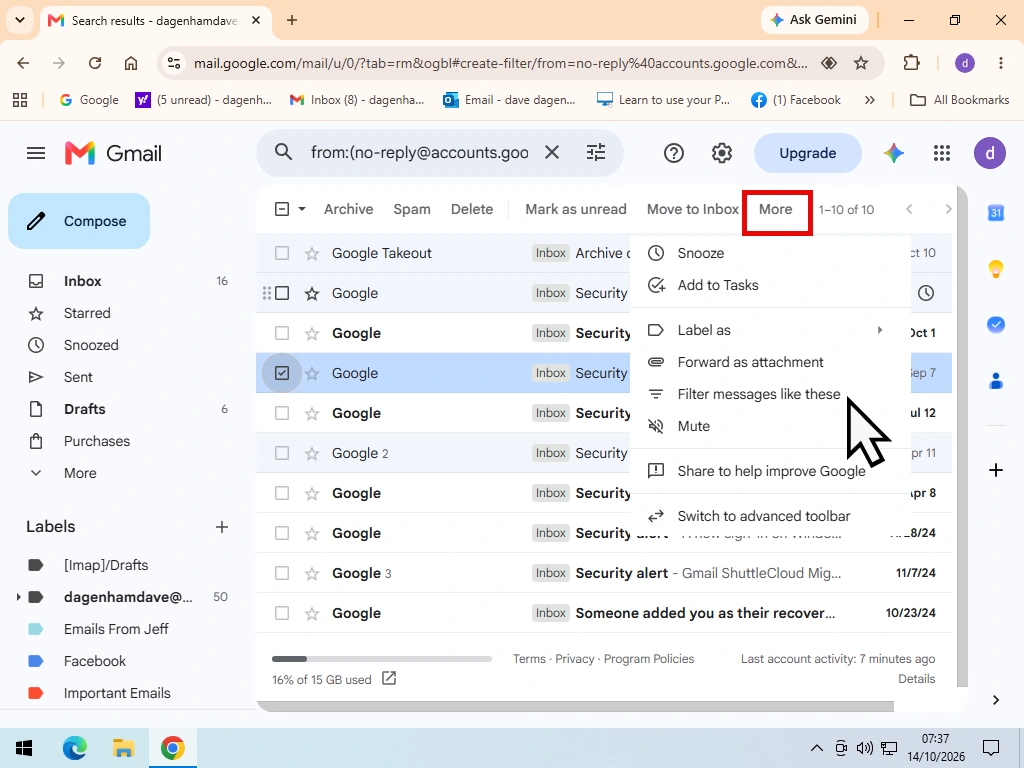Click the Upgrade button
This screenshot has height=768, width=1024.
tap(807, 153)
